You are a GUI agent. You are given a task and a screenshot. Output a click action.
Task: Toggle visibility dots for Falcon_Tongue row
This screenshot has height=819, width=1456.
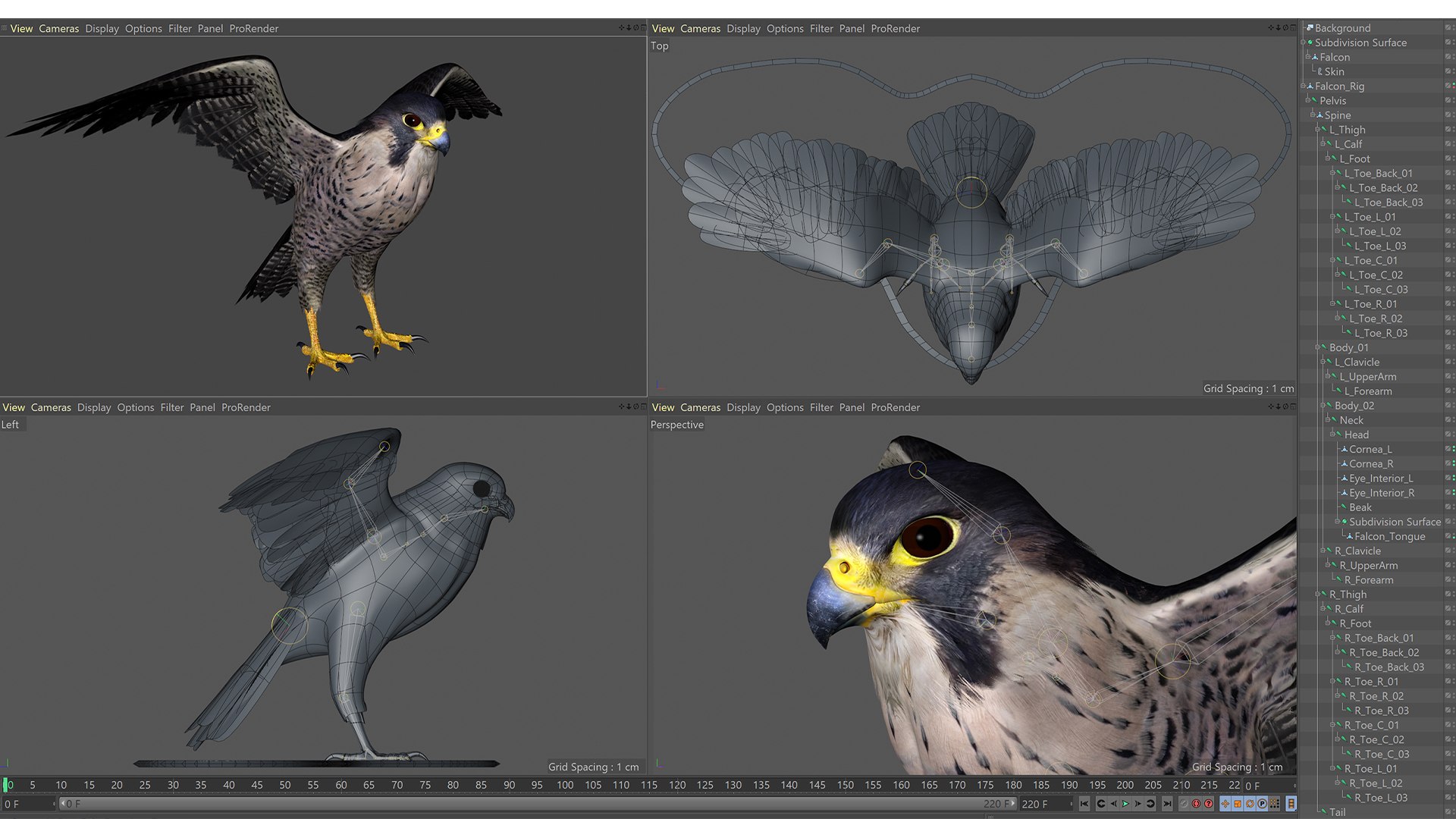1454,536
